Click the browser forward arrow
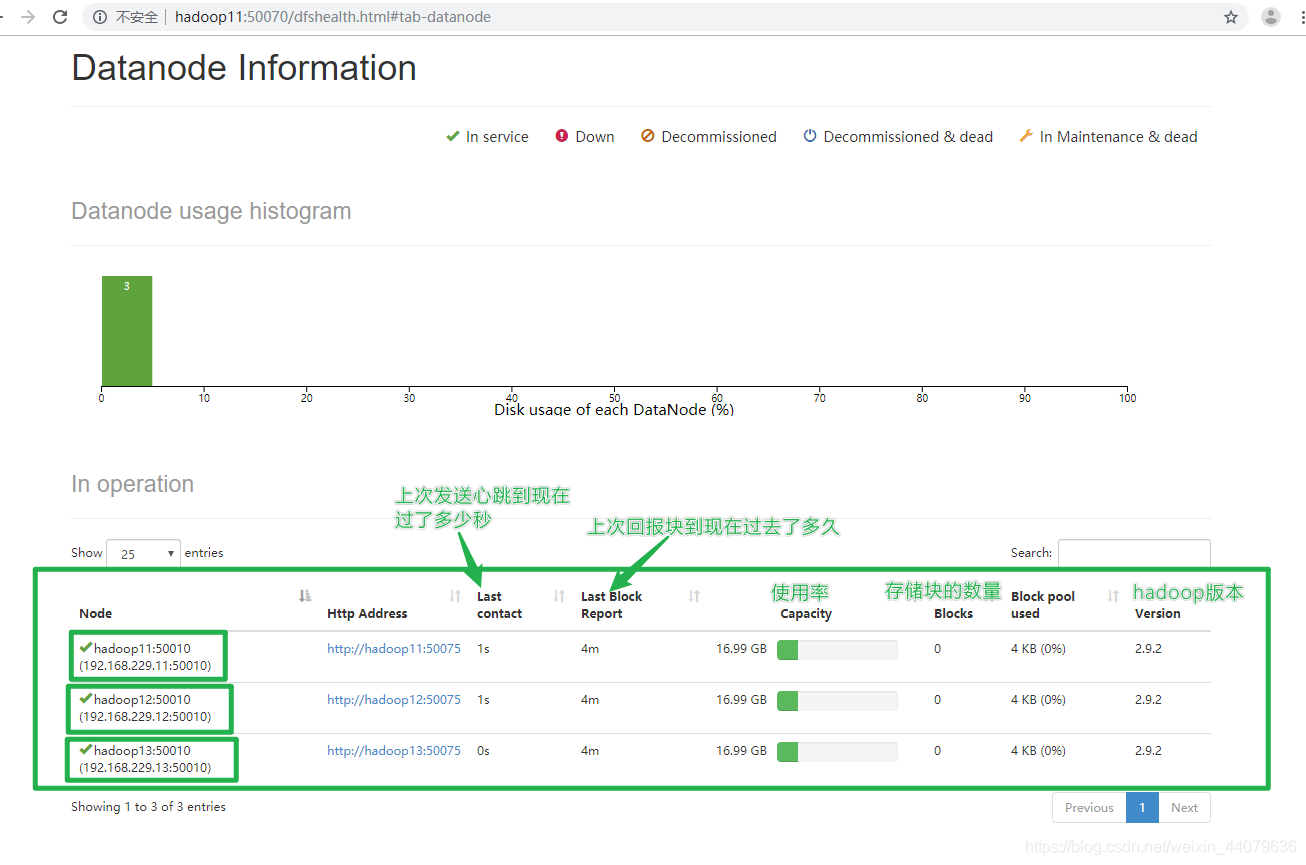The width and height of the screenshot is (1306, 865). [x=28, y=17]
